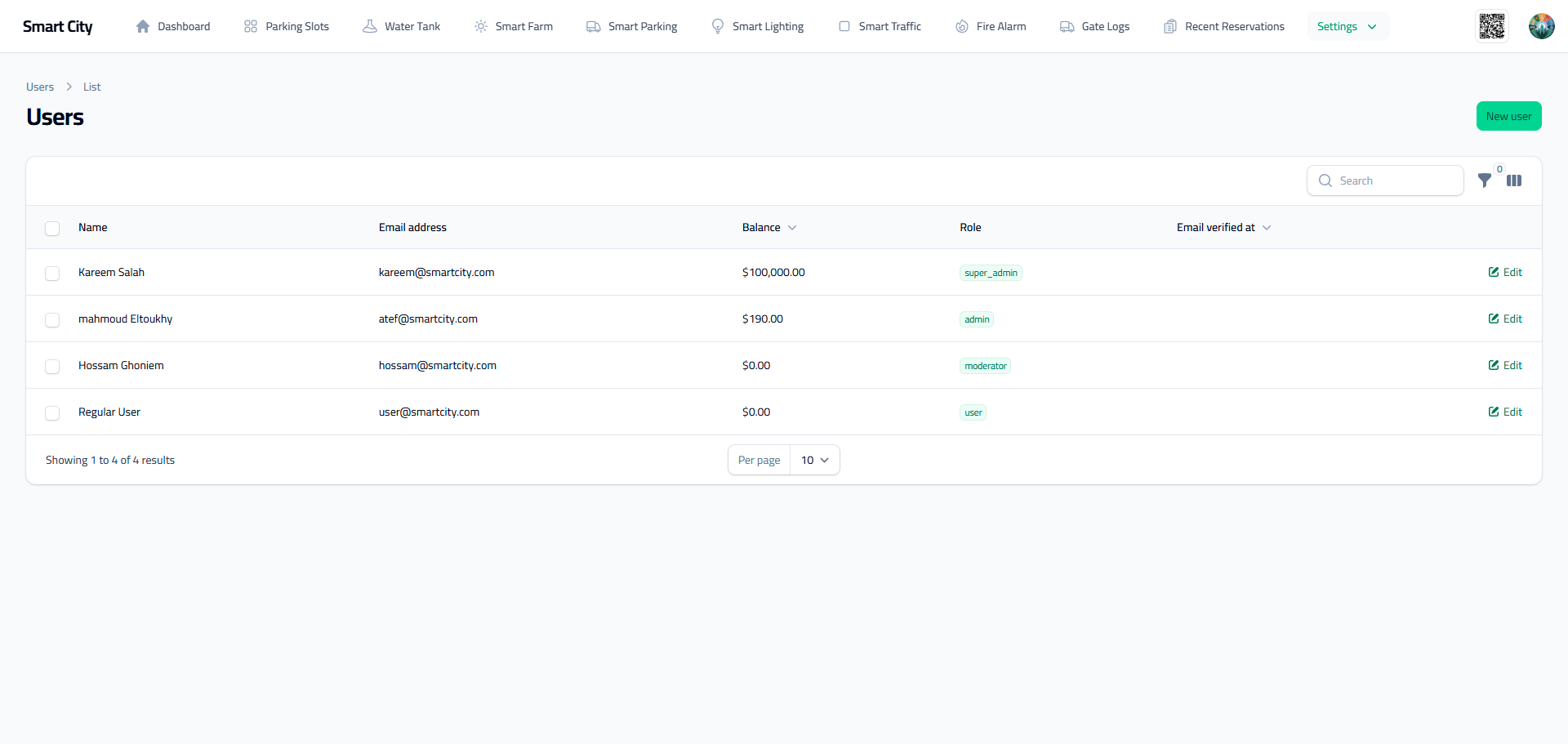Screen dimensions: 1568x744
Task: Check the Regular User row checkbox
Action: coord(52,412)
